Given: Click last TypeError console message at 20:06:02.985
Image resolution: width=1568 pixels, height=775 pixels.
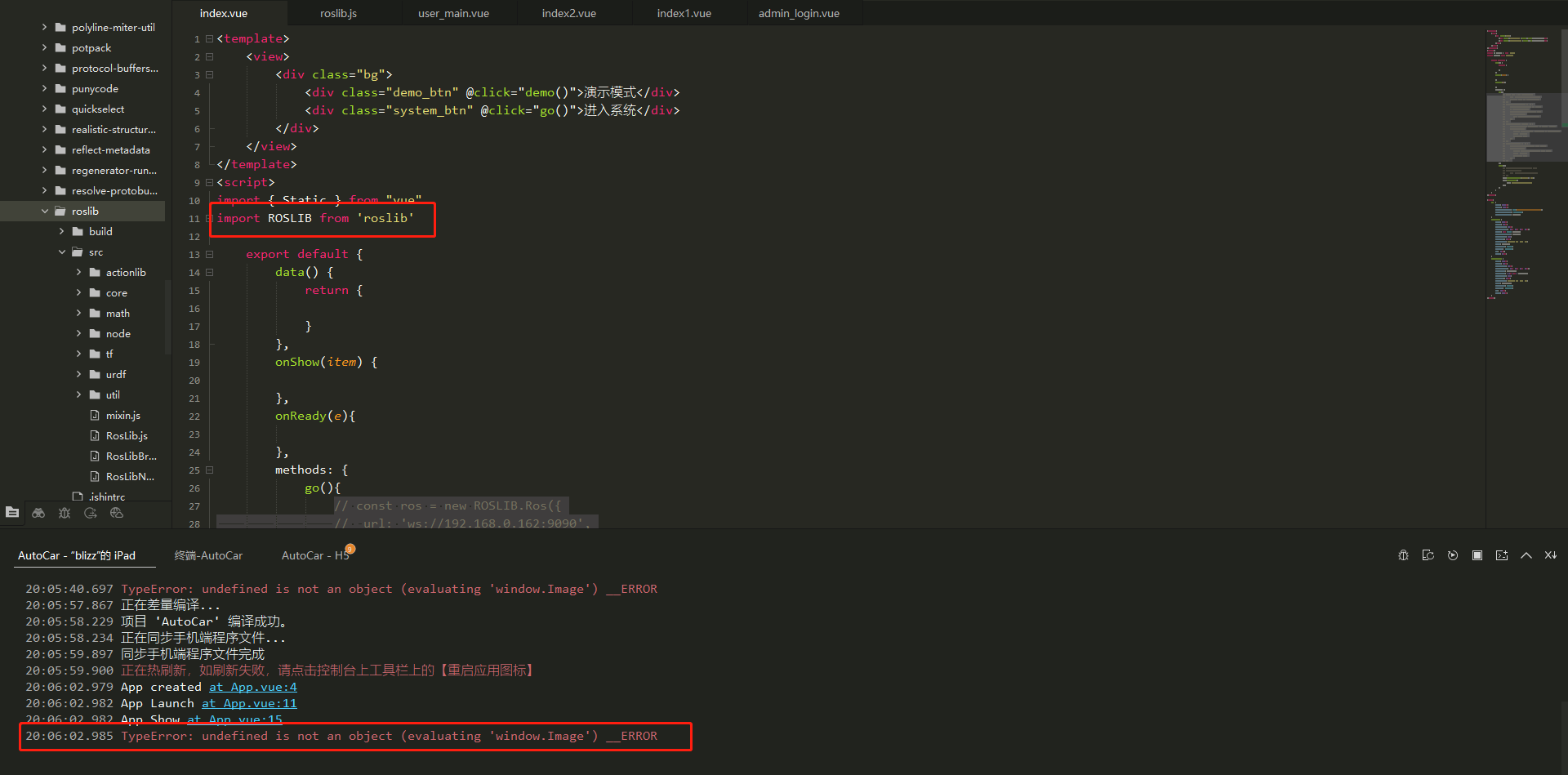Looking at the screenshot, I should pos(341,736).
